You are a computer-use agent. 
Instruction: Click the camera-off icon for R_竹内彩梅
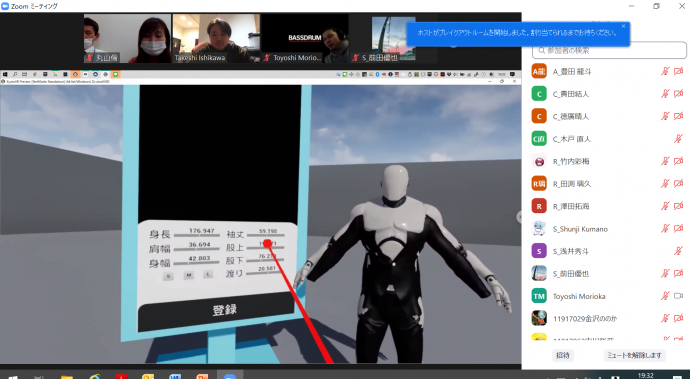[x=679, y=161]
